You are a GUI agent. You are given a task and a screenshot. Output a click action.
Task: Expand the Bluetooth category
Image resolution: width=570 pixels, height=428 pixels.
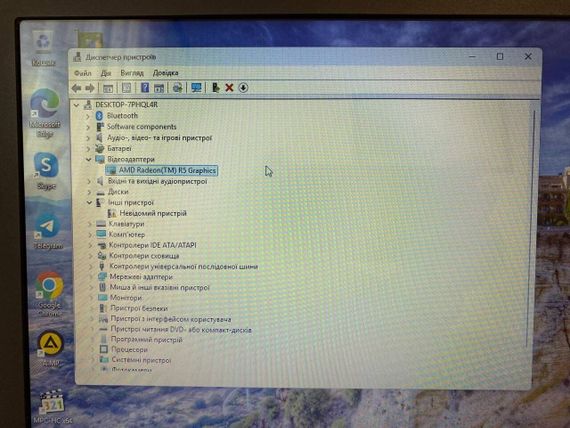88,116
